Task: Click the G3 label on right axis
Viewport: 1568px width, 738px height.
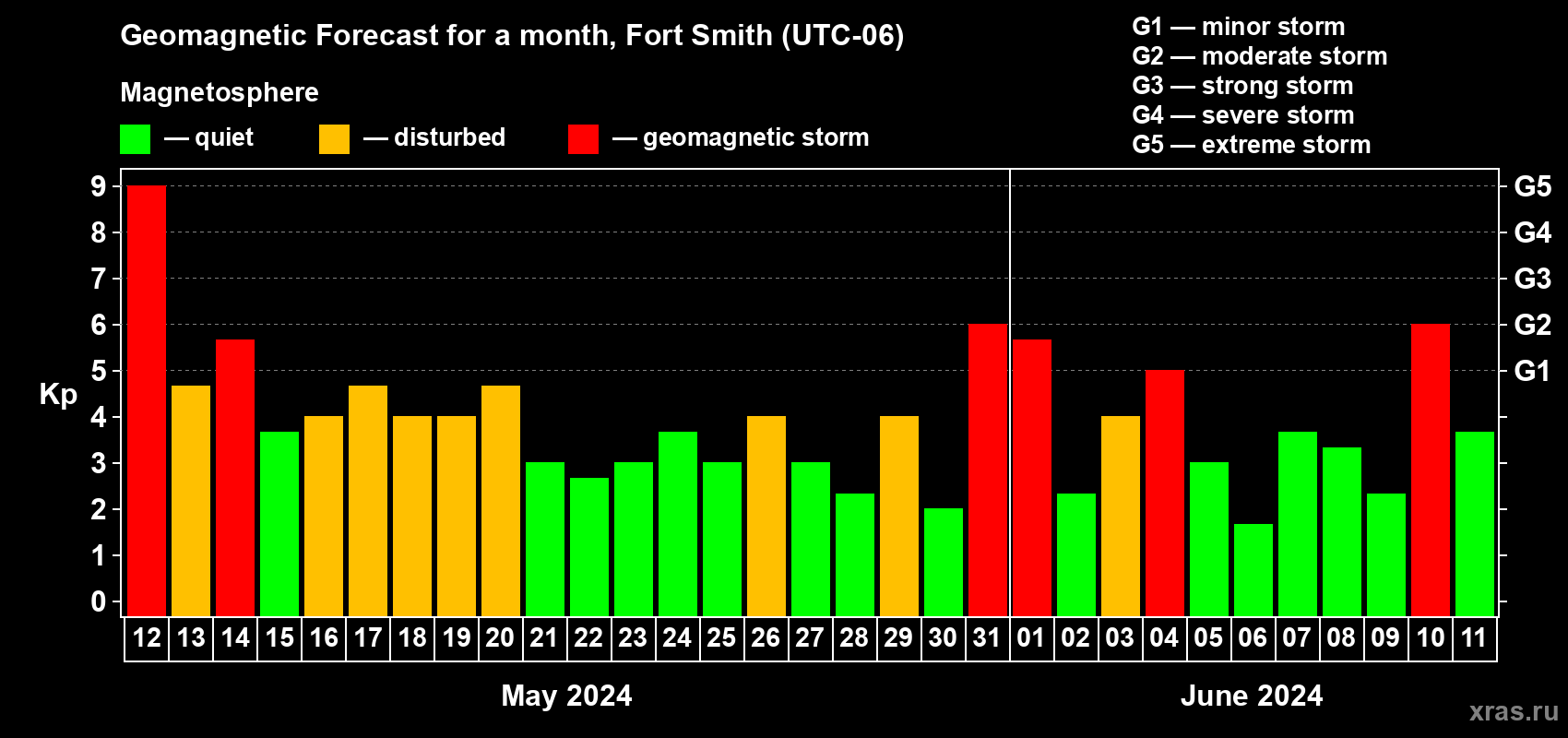Action: (x=1533, y=279)
